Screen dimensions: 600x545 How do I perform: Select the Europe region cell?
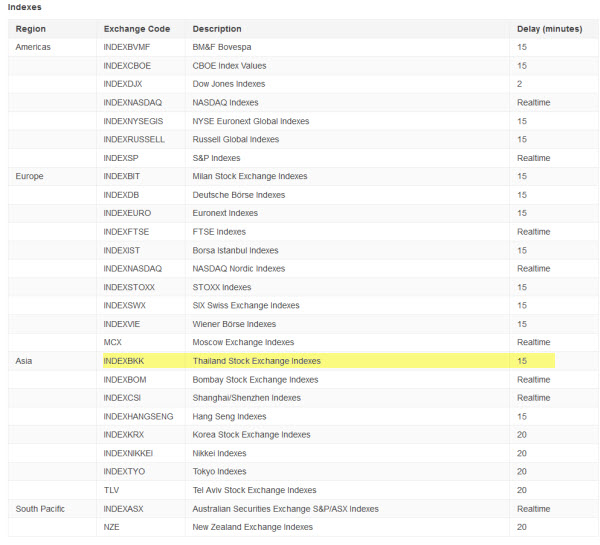[x=29, y=176]
